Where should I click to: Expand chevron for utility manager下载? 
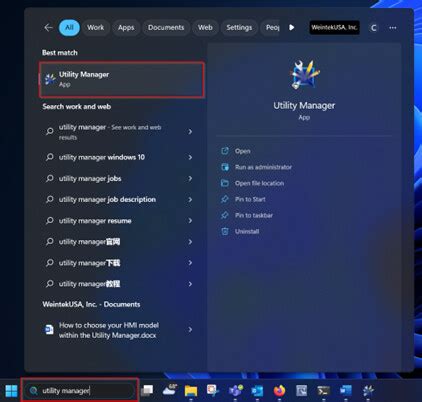tap(190, 263)
